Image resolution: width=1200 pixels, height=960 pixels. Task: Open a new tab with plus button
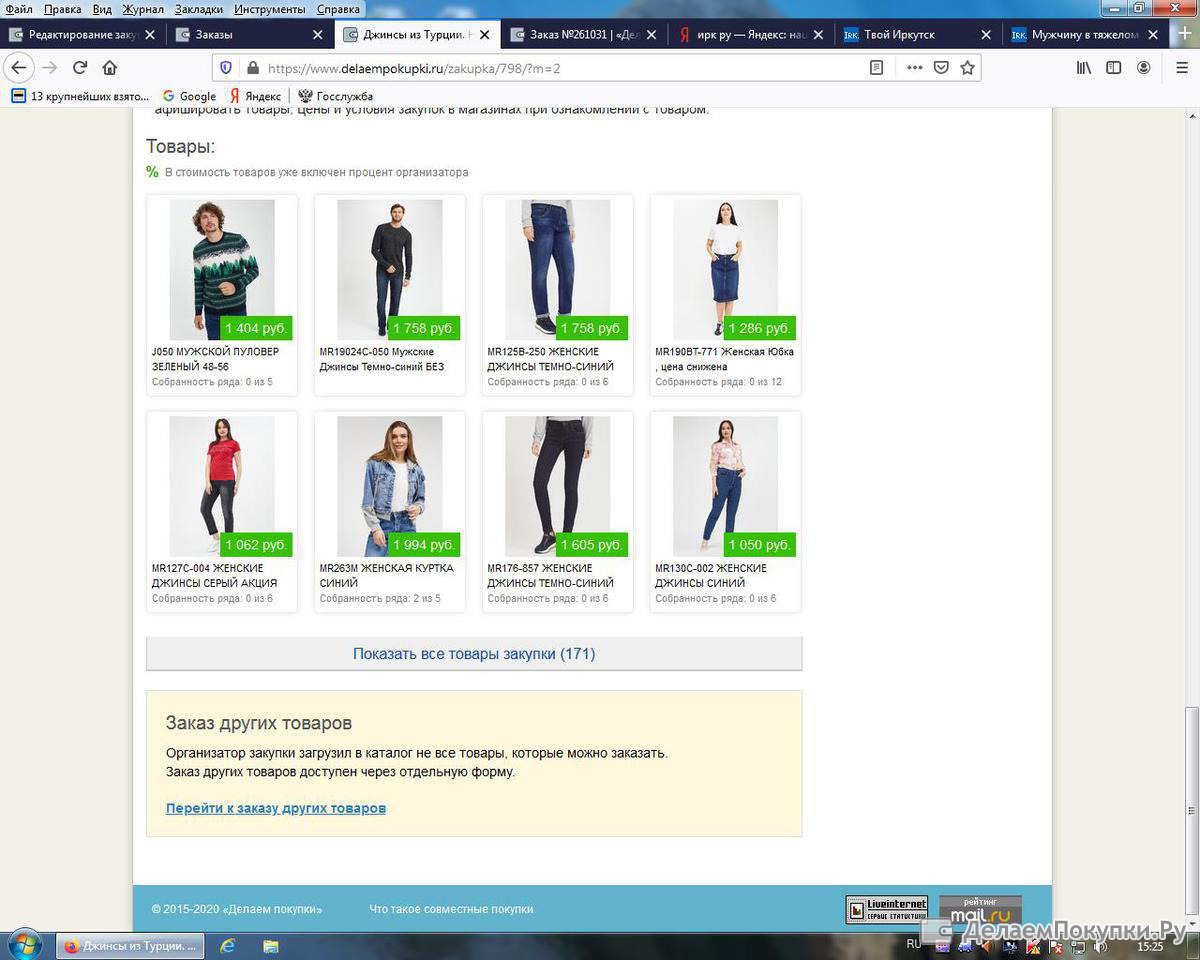coord(1185,34)
